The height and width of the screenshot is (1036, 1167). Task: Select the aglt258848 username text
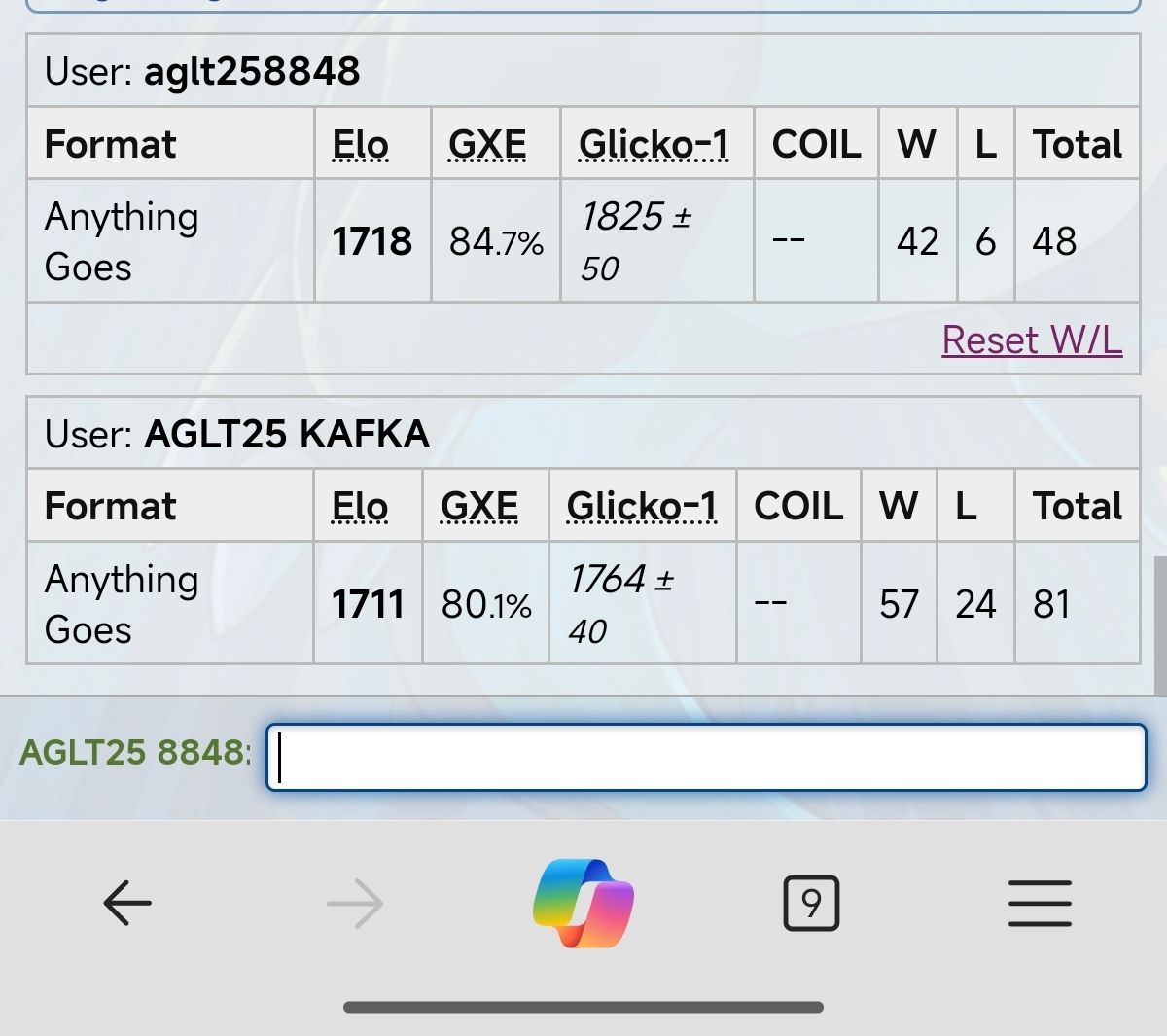pyautogui.click(x=252, y=71)
